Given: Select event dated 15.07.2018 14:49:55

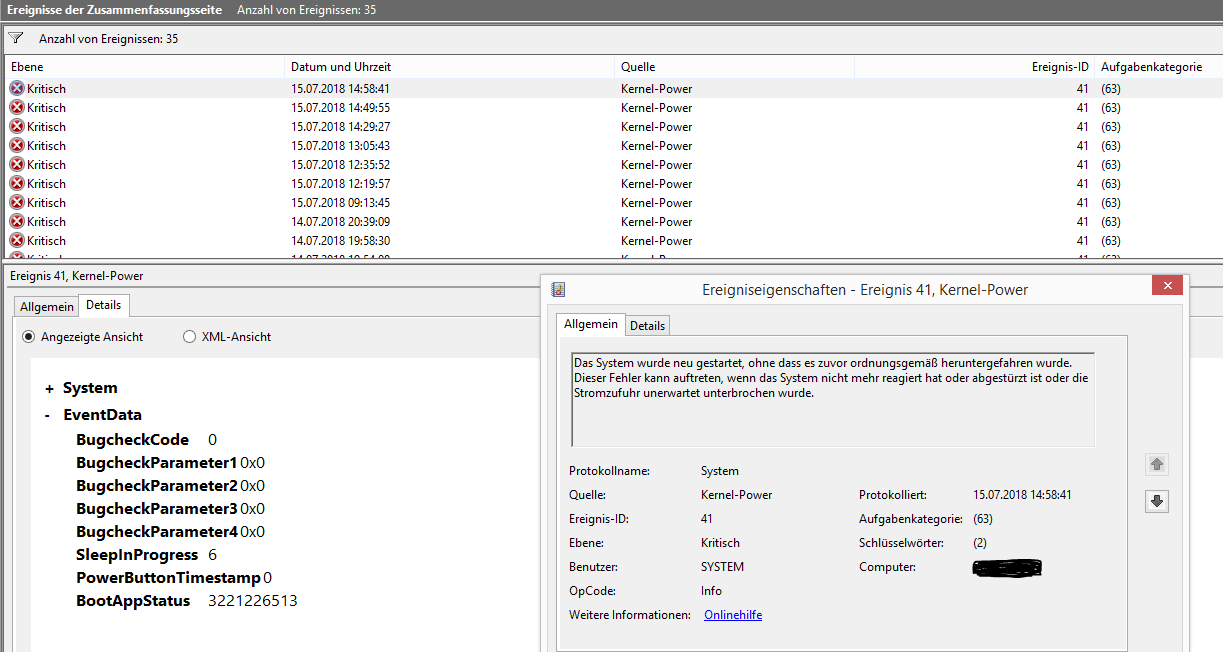Looking at the screenshot, I should pyautogui.click(x=612, y=107).
